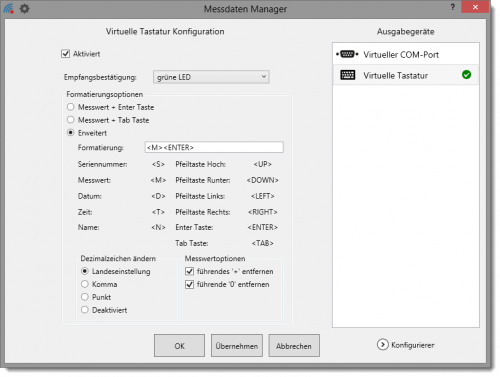Click the <DOWN> placeholder text
Screen dimensions: 500x377
263,180
